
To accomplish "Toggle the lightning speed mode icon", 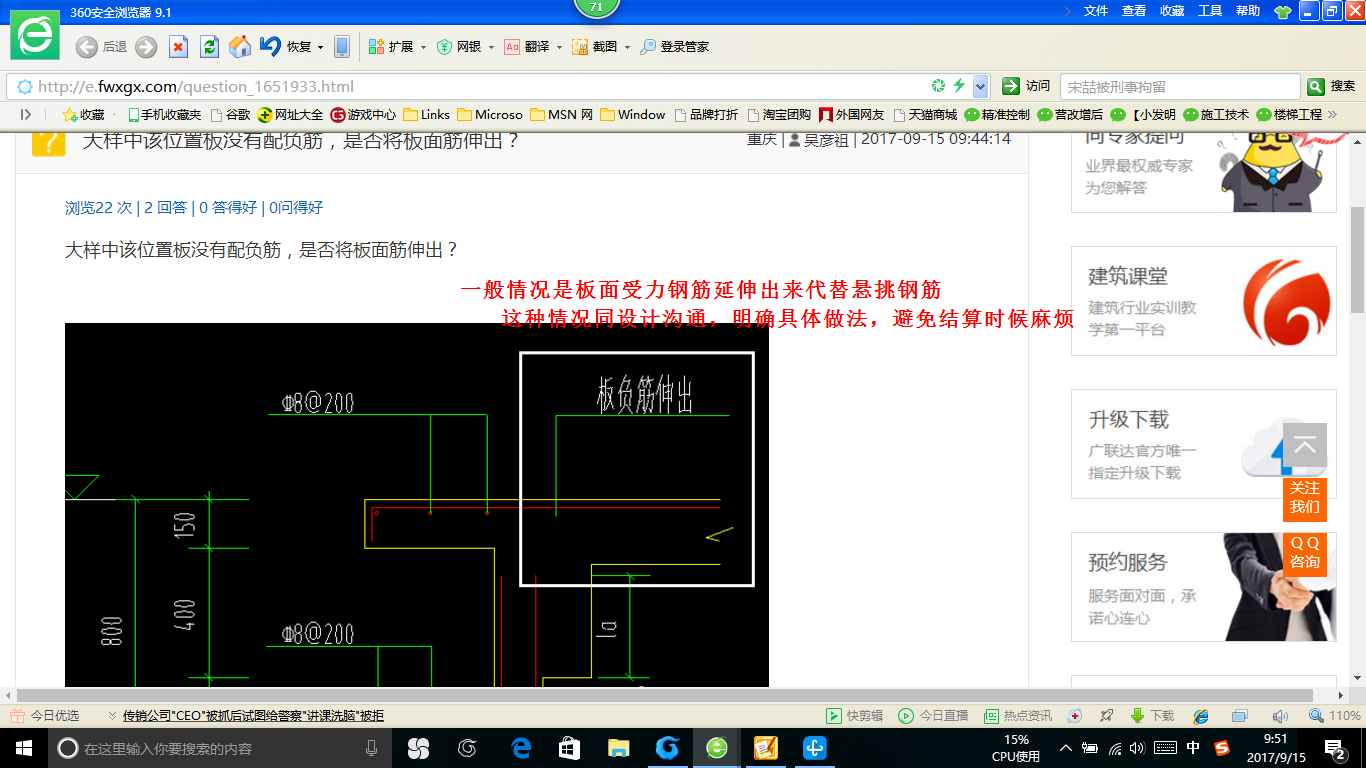I will tap(960, 86).
